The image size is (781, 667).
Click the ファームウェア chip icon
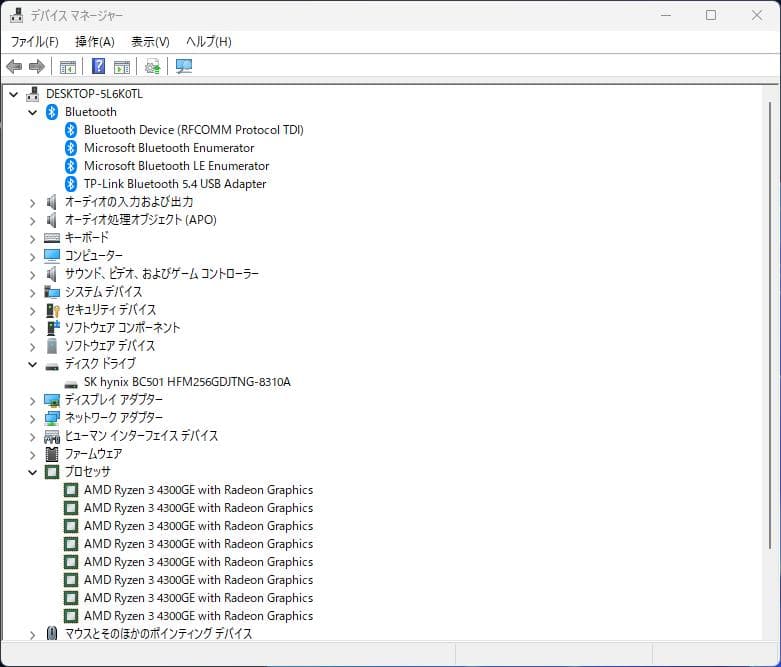[52, 454]
